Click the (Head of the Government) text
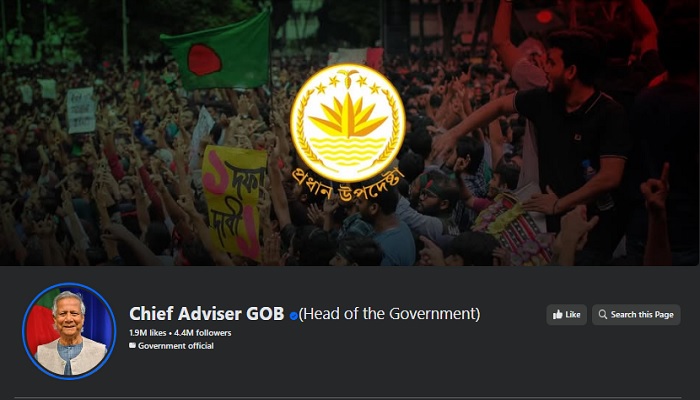Screen dimensions: 700x400 389,314
